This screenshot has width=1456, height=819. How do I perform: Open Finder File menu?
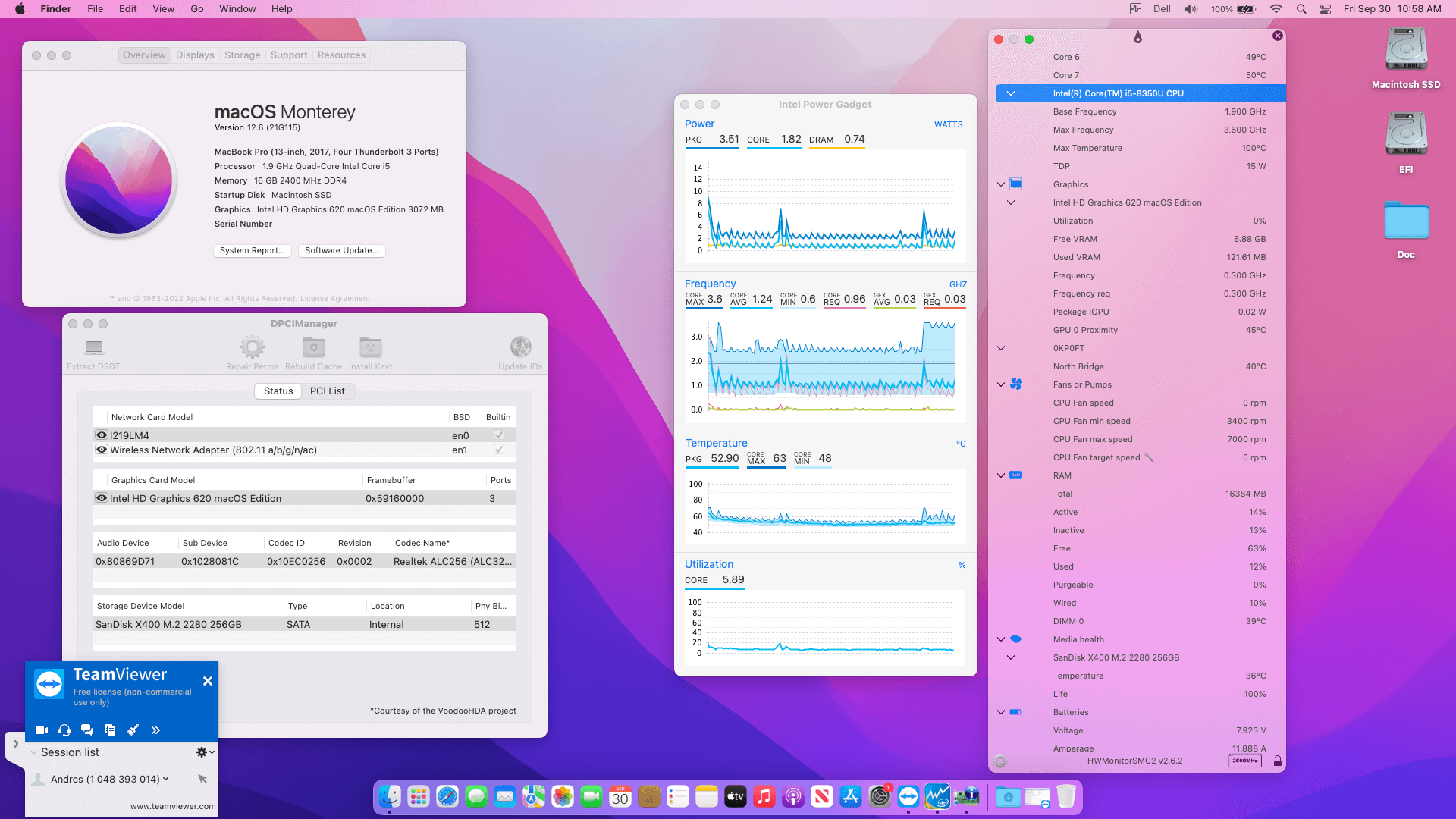pyautogui.click(x=95, y=9)
